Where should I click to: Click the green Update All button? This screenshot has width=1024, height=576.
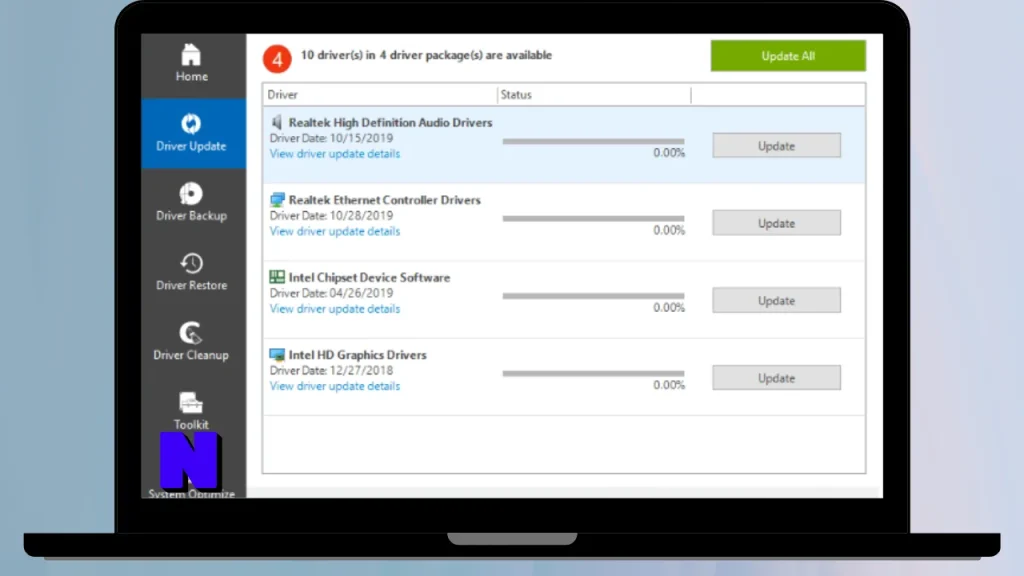(x=788, y=56)
